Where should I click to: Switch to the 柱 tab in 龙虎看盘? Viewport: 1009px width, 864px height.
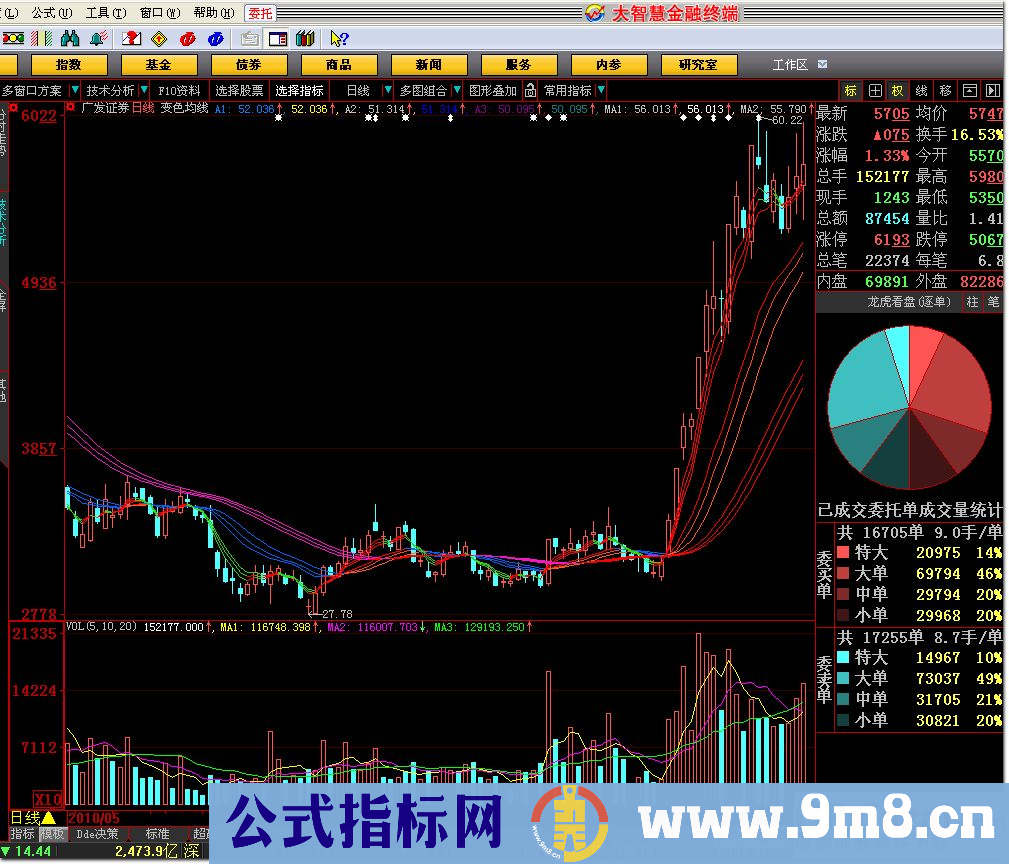[972, 302]
